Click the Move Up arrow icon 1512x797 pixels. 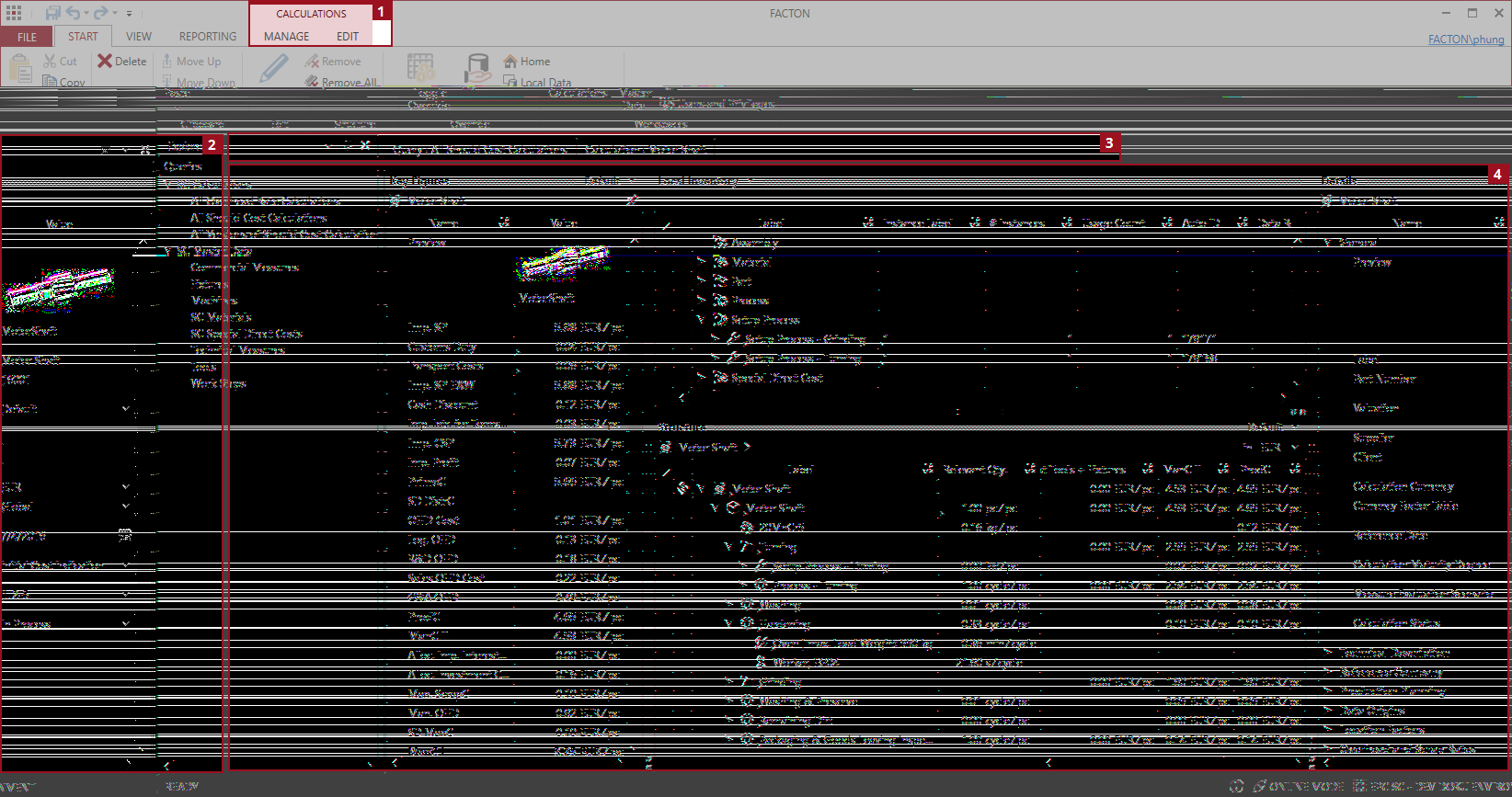click(x=167, y=61)
